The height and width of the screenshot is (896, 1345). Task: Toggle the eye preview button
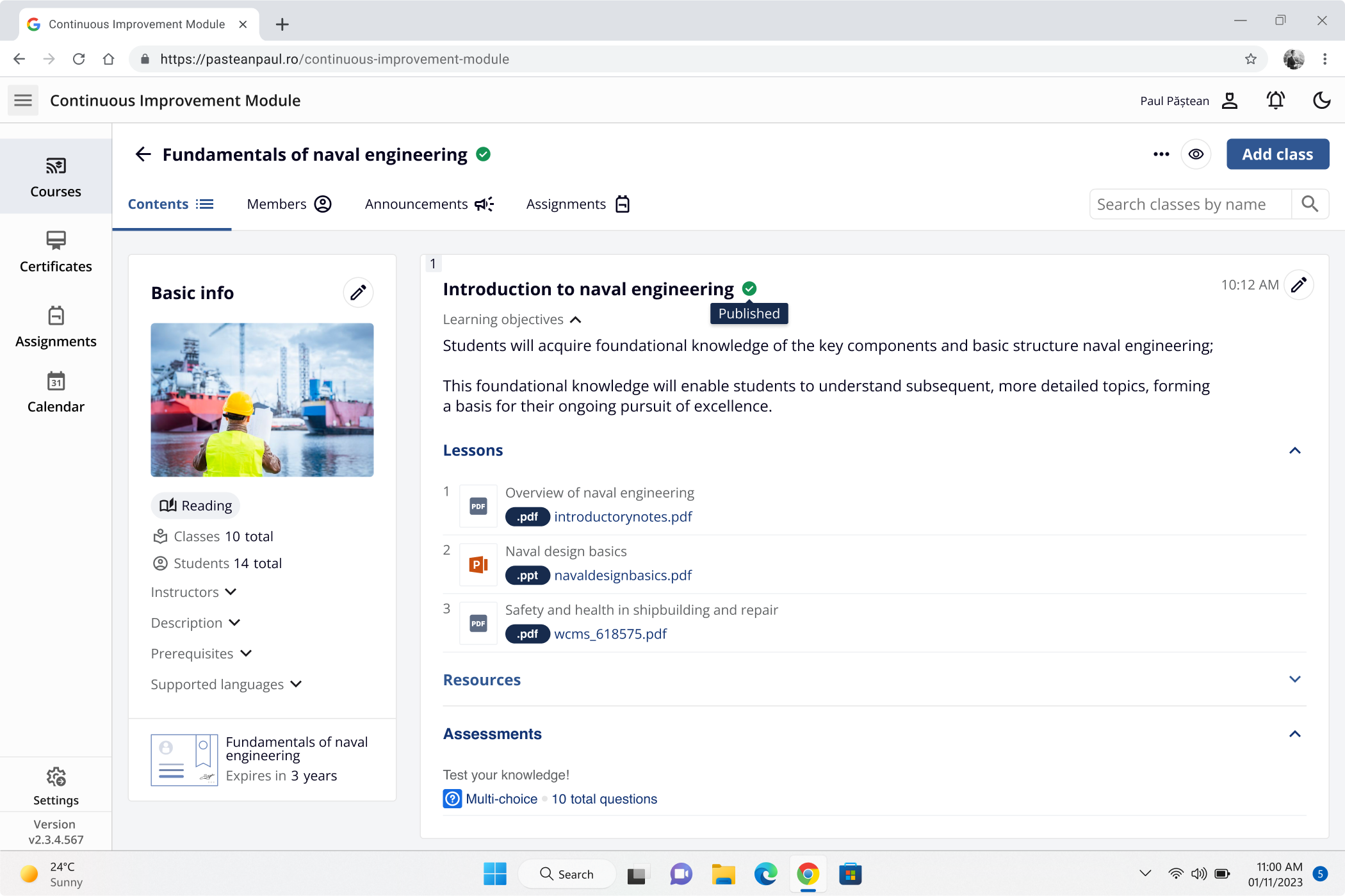pos(1196,154)
